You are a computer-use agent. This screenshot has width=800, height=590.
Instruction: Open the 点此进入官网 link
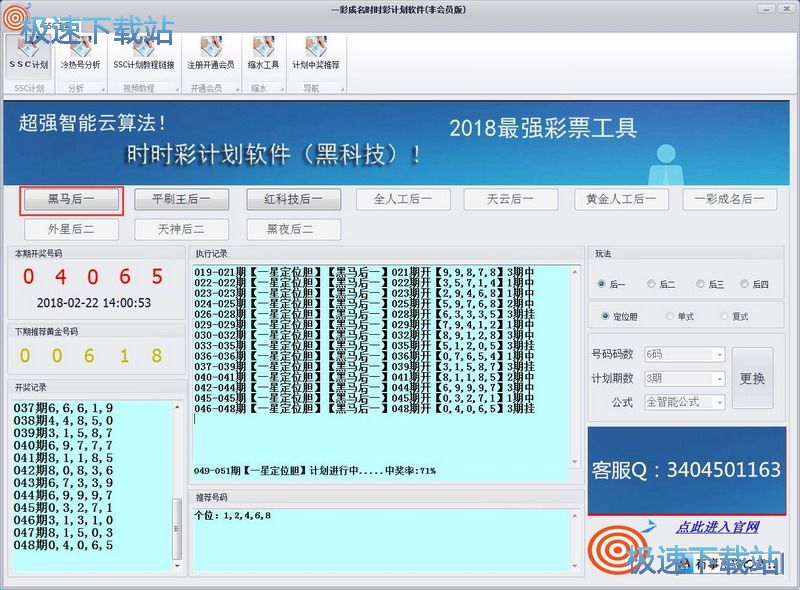click(x=717, y=527)
